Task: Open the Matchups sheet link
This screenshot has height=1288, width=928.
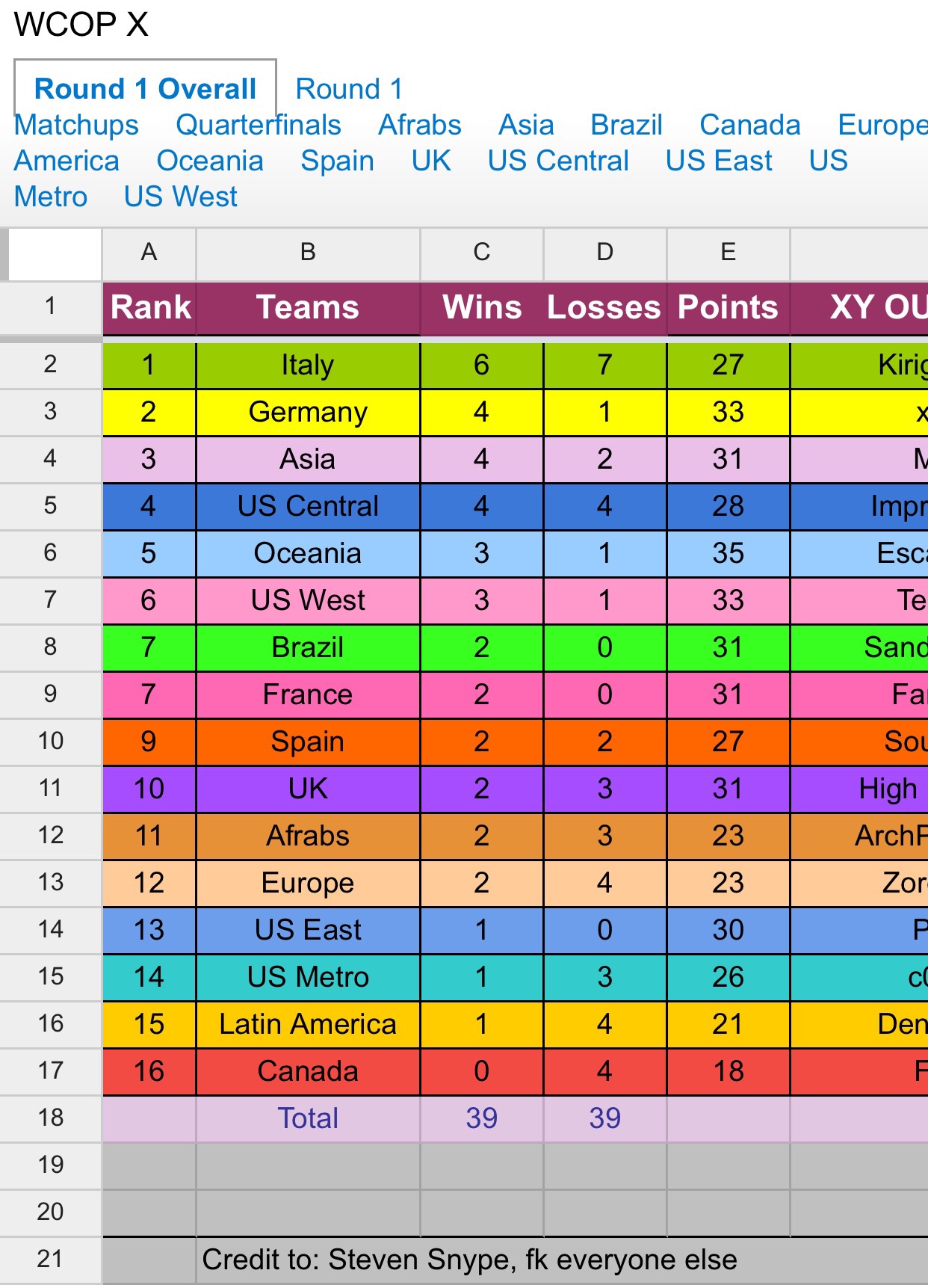Action: click(76, 125)
